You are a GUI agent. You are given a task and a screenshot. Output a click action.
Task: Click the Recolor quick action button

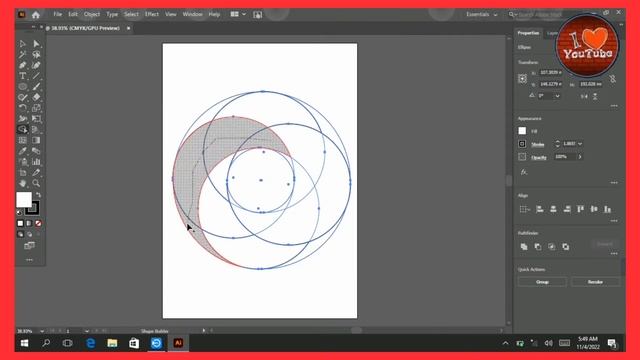(595, 282)
